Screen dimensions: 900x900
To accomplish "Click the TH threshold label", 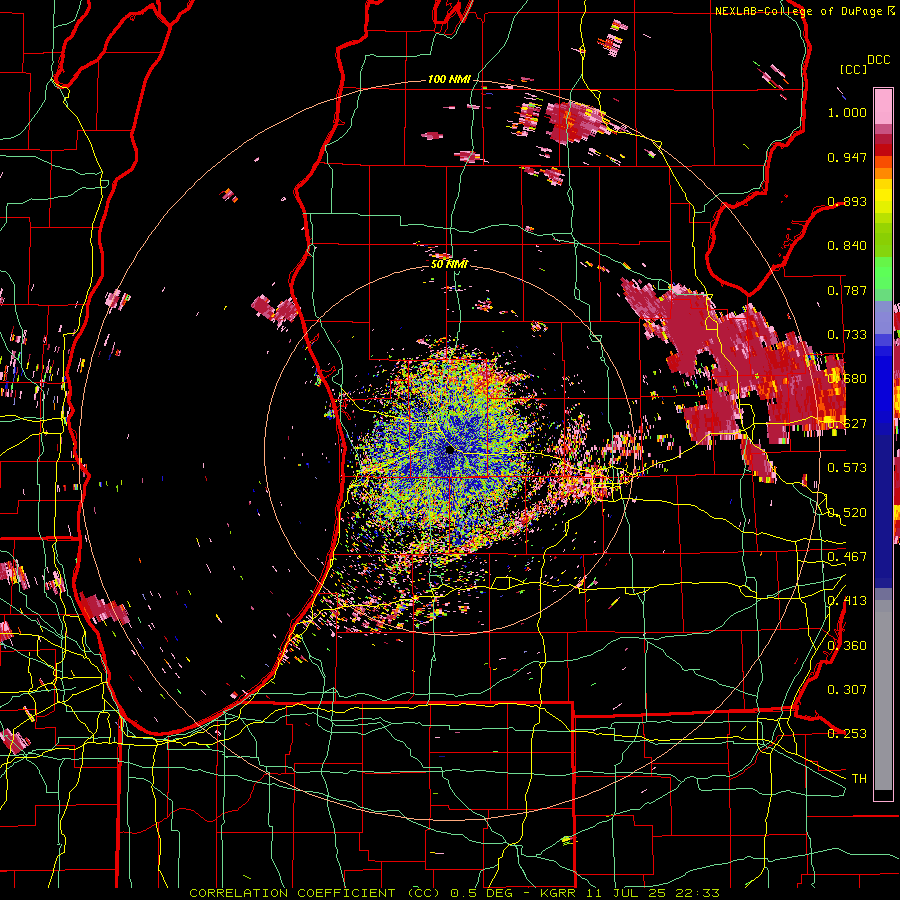I will click(859, 779).
